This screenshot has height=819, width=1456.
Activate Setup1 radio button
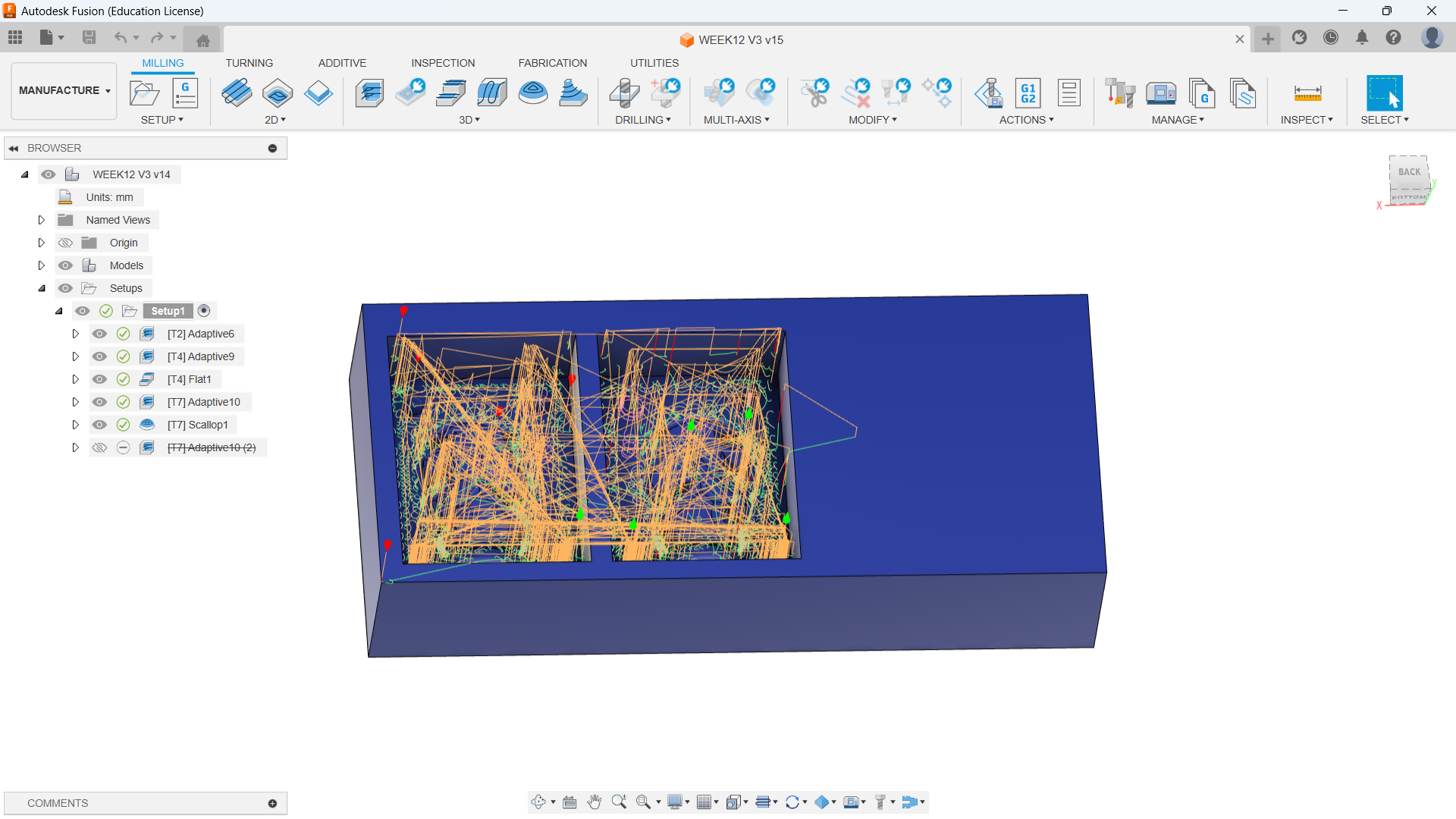(x=204, y=311)
